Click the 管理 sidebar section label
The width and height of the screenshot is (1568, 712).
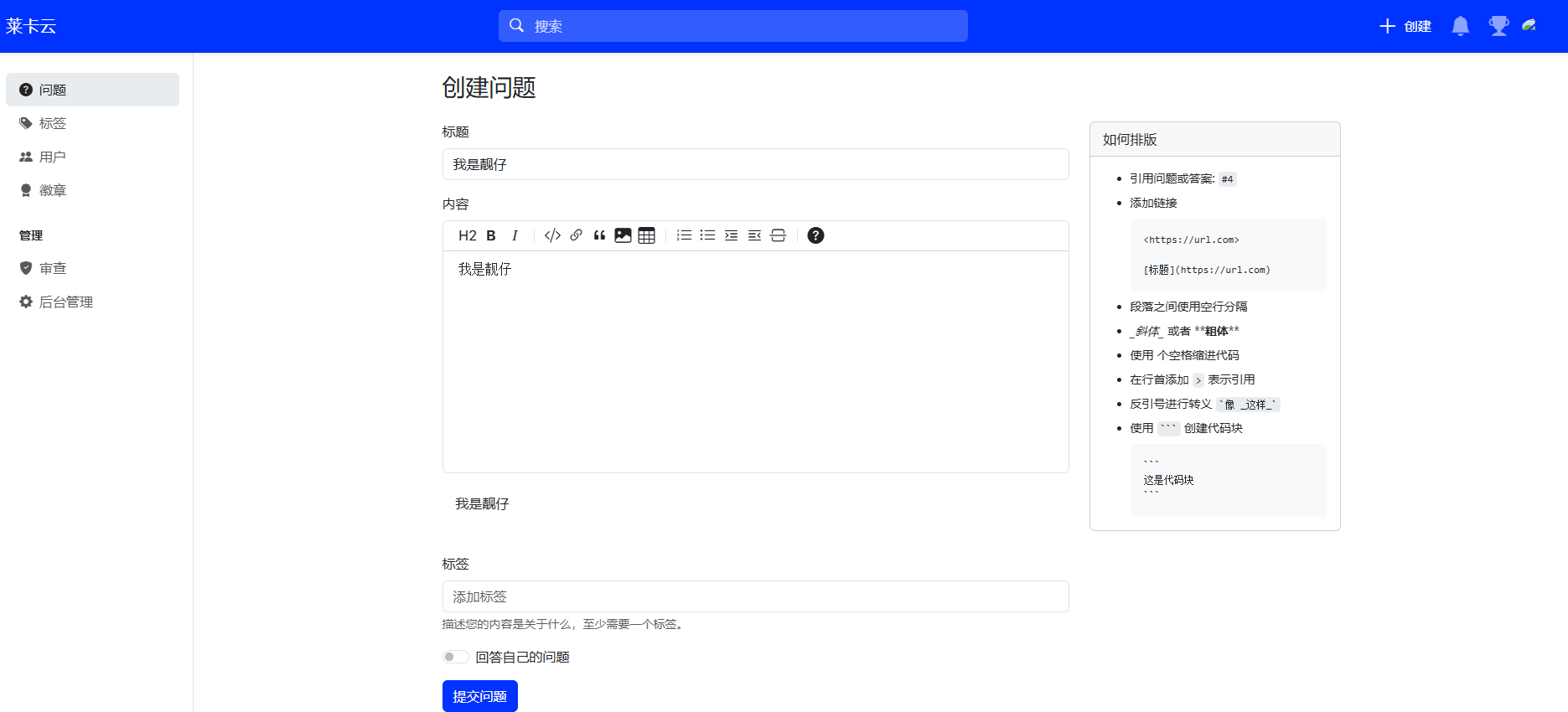click(31, 235)
